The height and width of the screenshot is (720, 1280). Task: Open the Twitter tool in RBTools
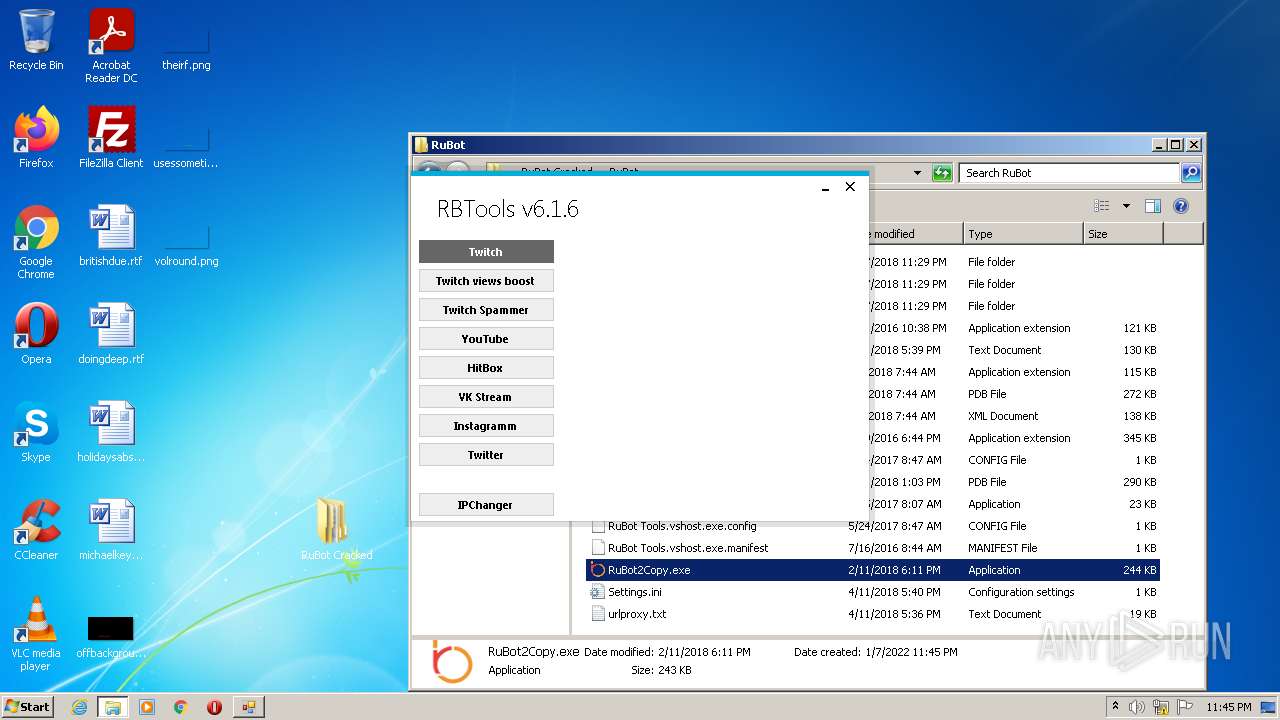pos(486,455)
